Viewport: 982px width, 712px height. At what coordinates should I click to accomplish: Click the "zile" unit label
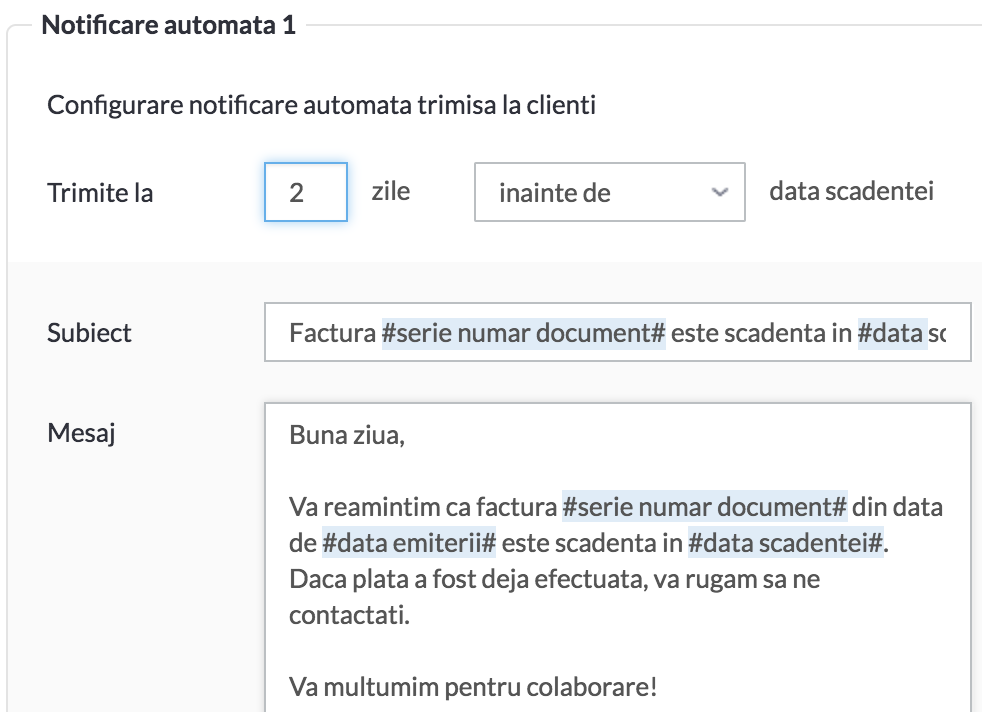tap(390, 191)
